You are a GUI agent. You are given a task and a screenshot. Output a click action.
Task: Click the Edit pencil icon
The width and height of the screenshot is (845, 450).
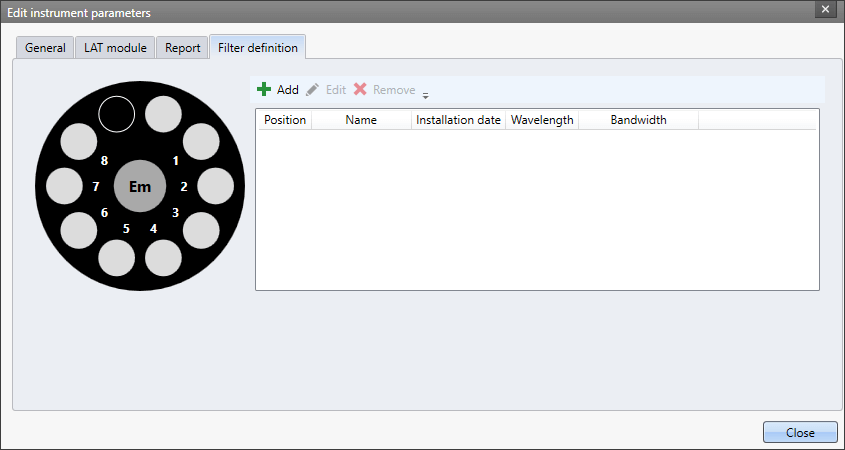[x=313, y=90]
